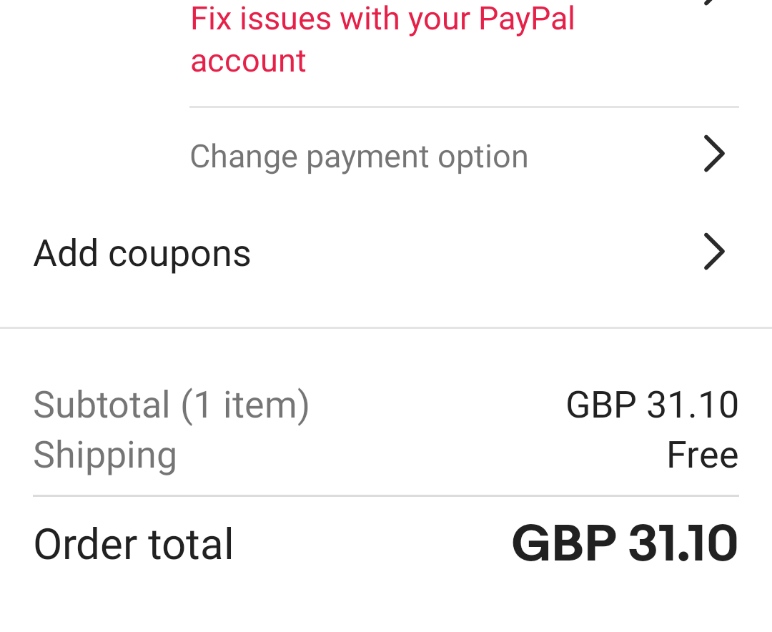
Task: Tap the subtotal amount GBP 31.10
Action: coord(652,405)
